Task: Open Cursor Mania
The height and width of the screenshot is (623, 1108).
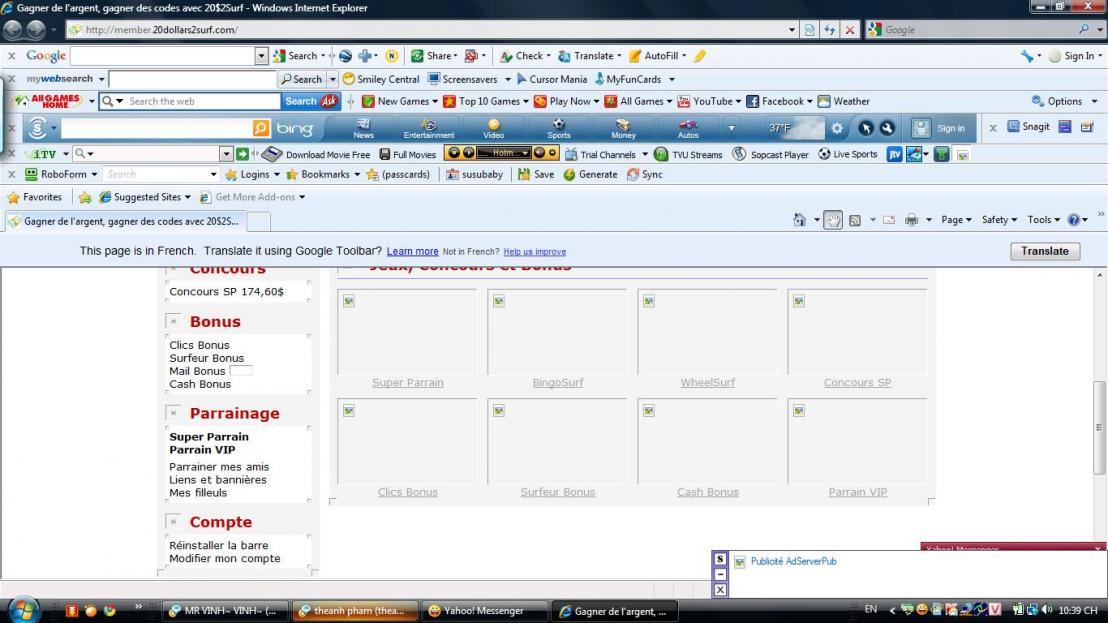Action: click(x=551, y=79)
